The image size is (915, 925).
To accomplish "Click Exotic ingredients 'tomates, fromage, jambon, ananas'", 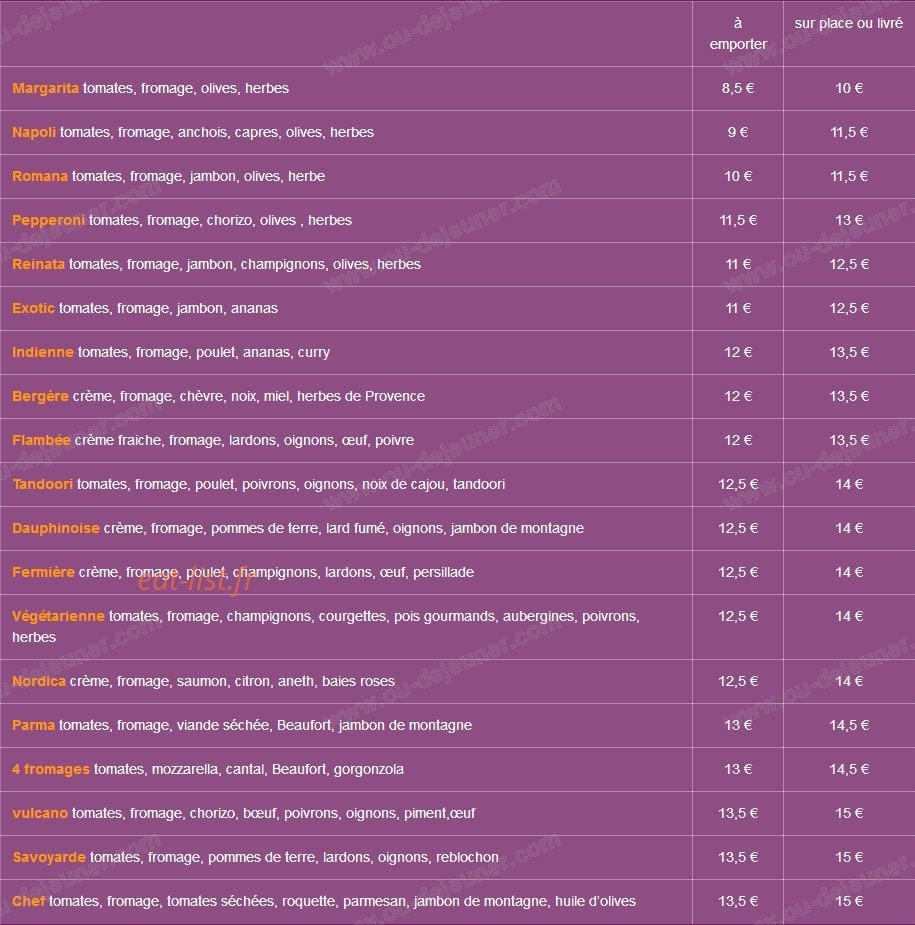I will (168, 309).
